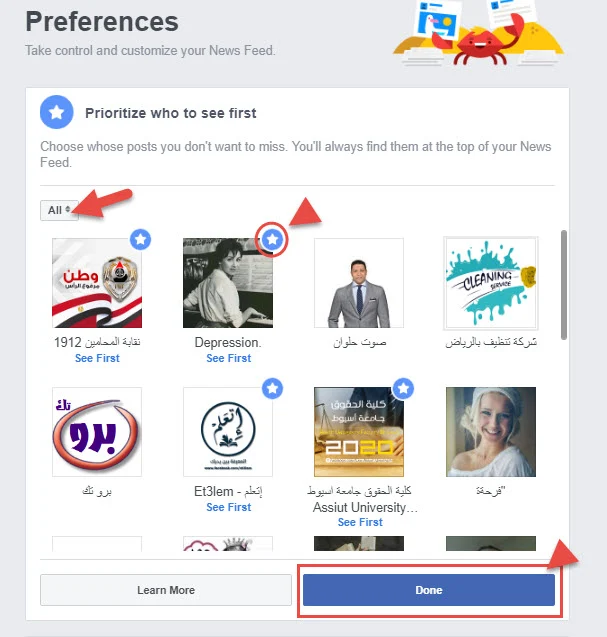Toggle star badge on the 1912 lawyers page
Screen dimensions: 607x637
point(141,239)
